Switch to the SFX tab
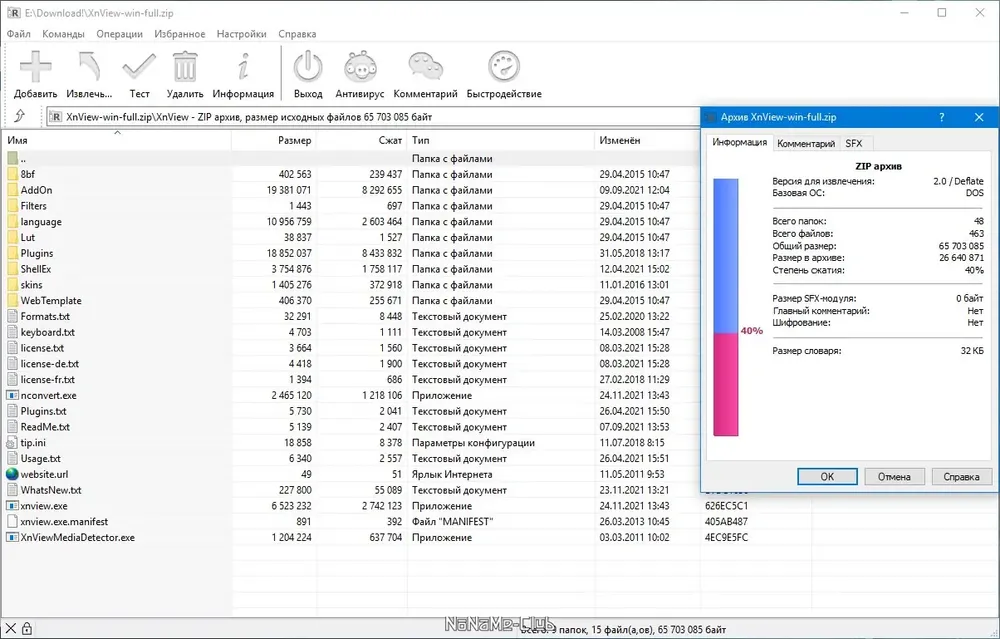1000x639 pixels. (854, 143)
